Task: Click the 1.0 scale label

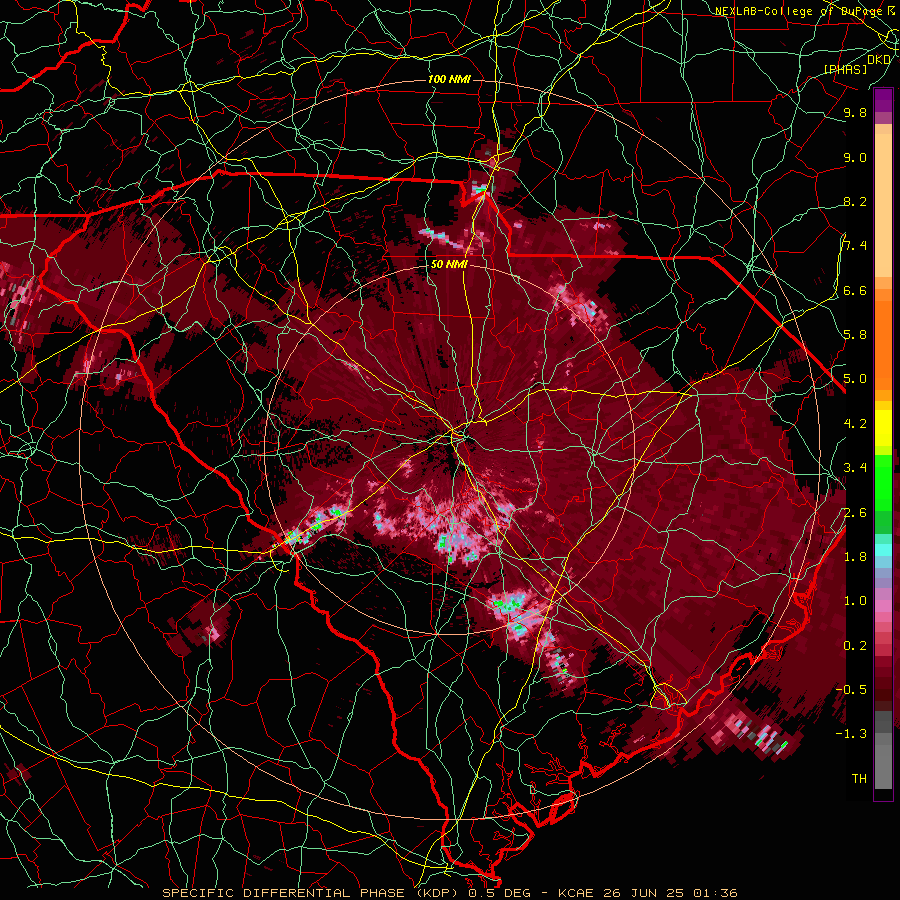Action: (855, 600)
